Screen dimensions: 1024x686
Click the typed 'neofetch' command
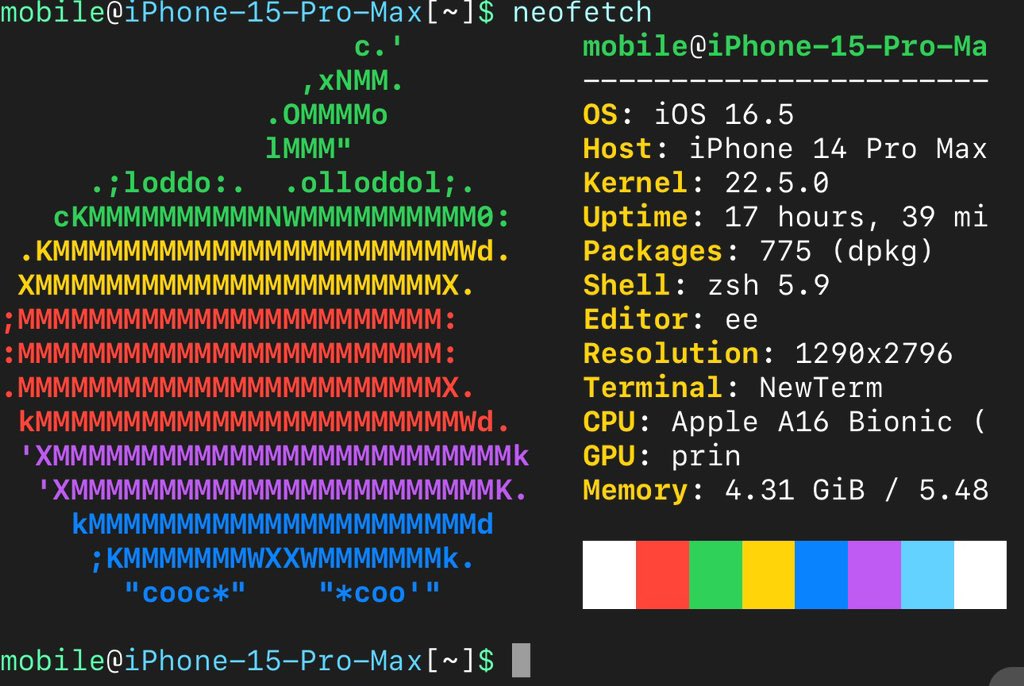coord(582,13)
